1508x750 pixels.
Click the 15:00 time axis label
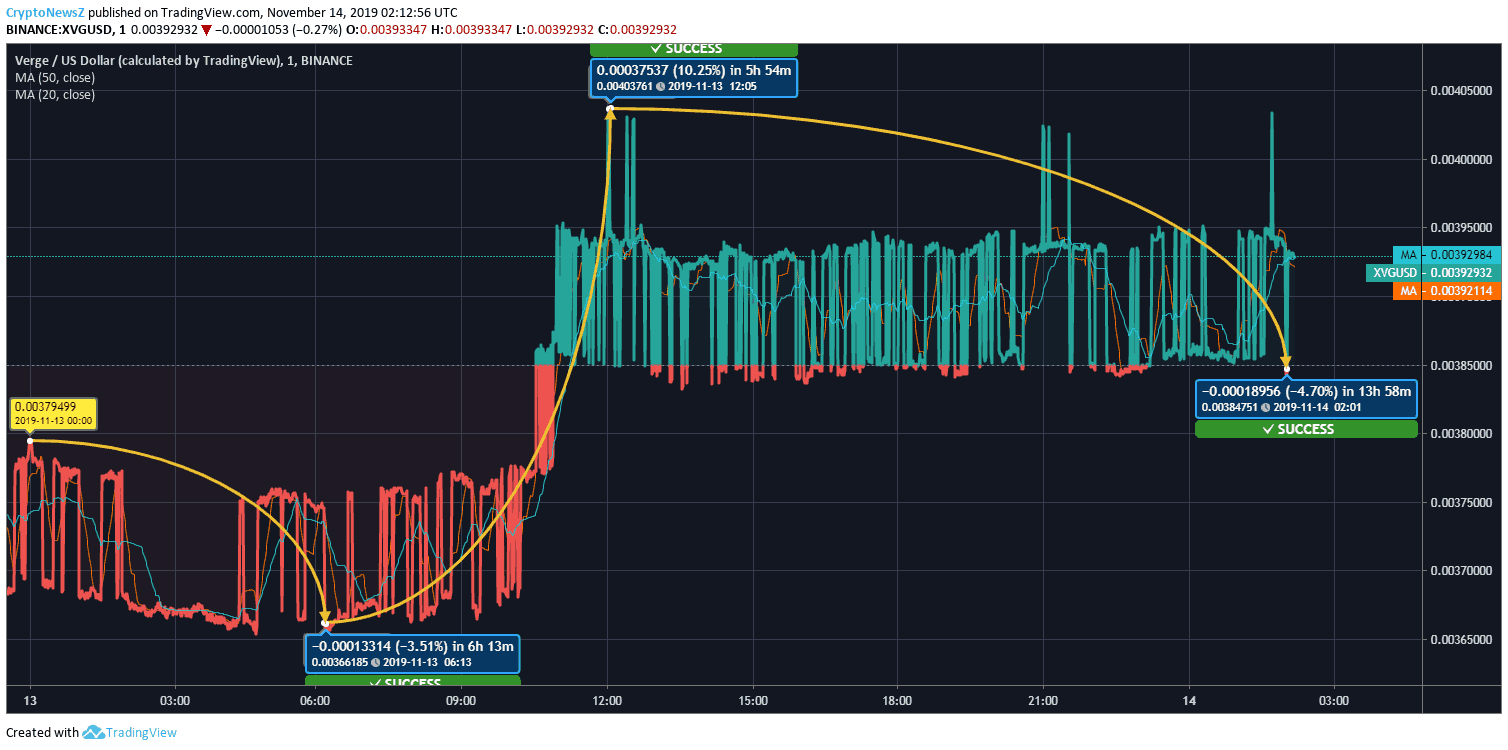[753, 700]
